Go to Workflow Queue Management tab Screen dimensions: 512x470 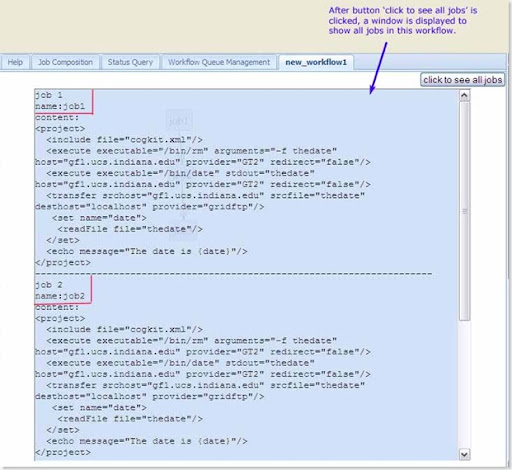point(219,62)
